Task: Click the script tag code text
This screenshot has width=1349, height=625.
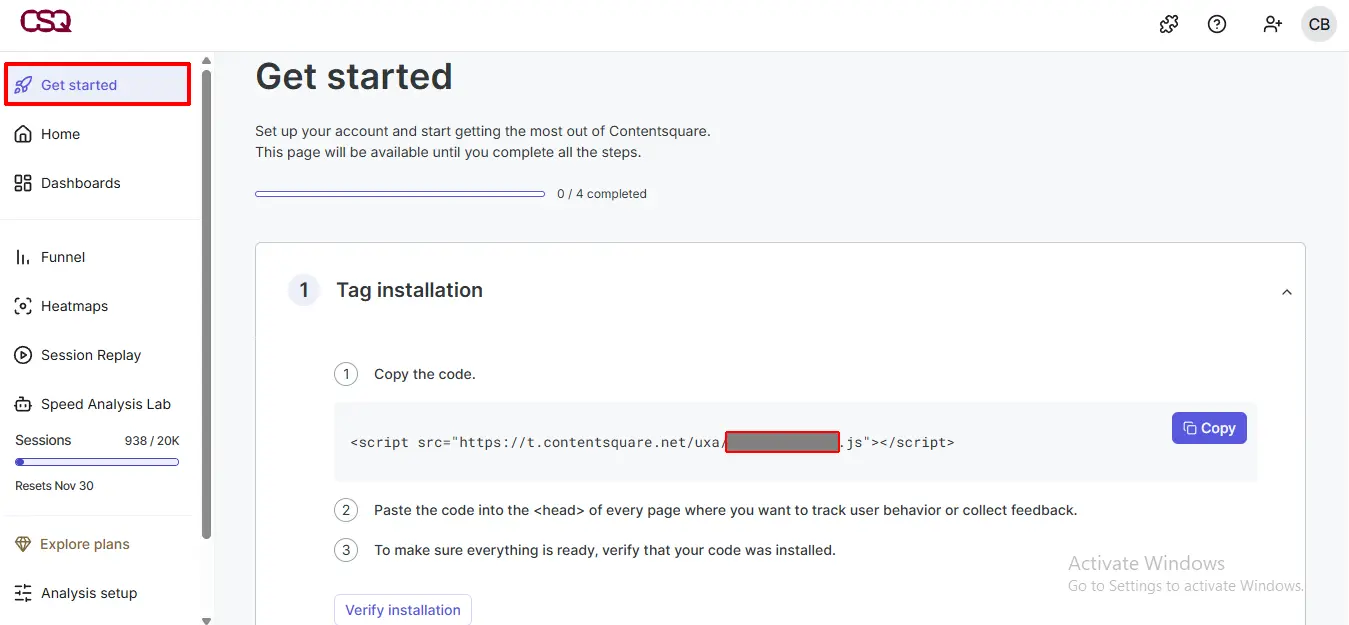Action: click(652, 442)
